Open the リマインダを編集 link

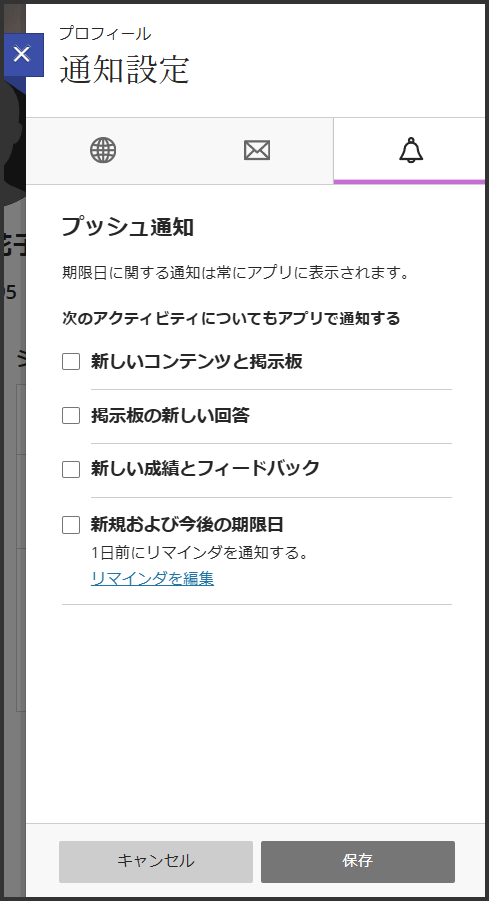(x=152, y=578)
